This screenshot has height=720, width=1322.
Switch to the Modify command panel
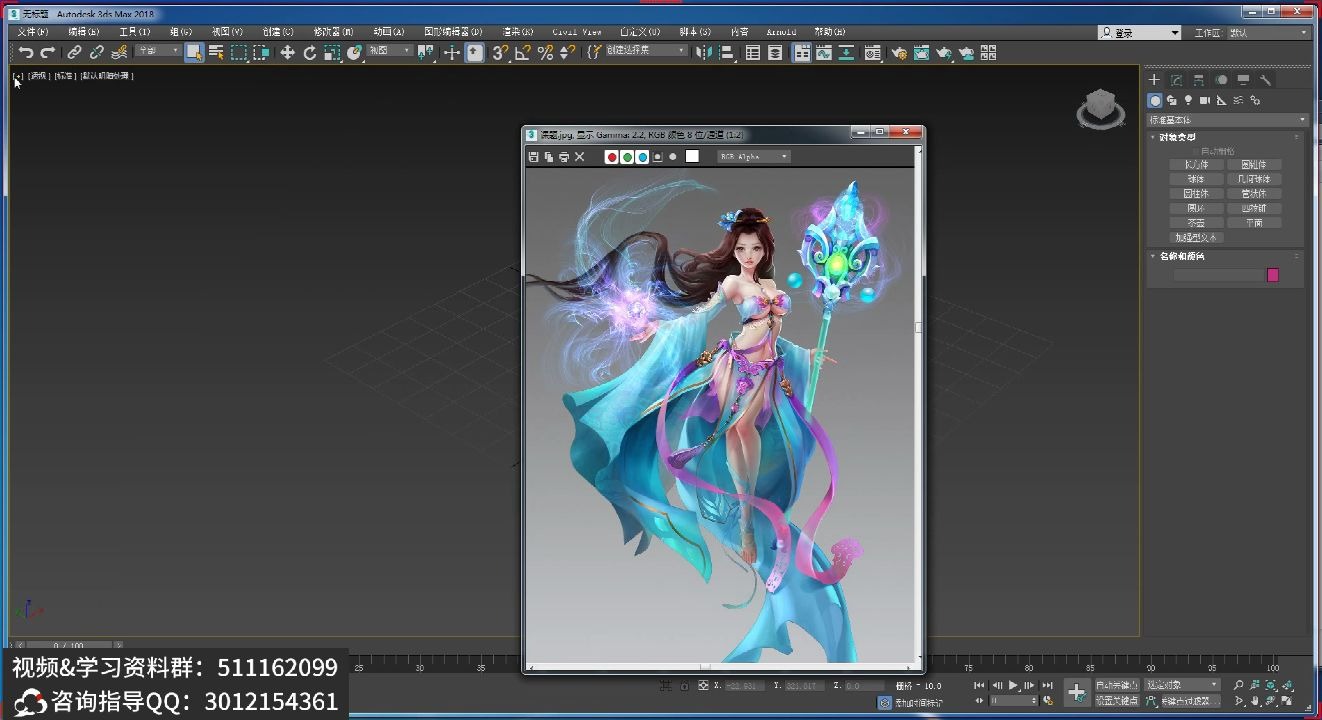click(1175, 80)
